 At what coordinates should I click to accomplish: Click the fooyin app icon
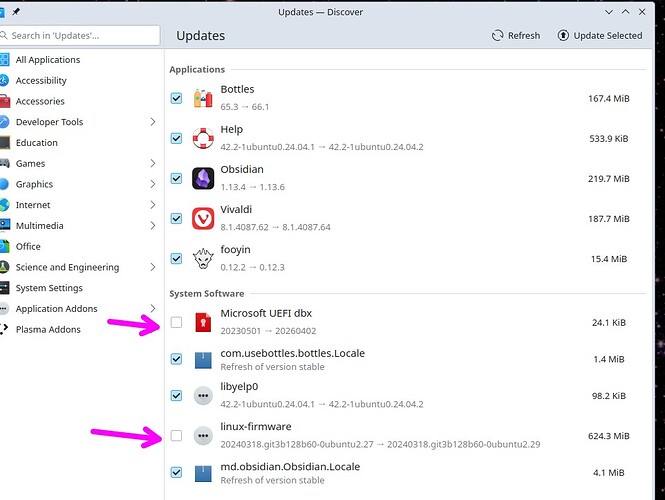click(x=203, y=259)
